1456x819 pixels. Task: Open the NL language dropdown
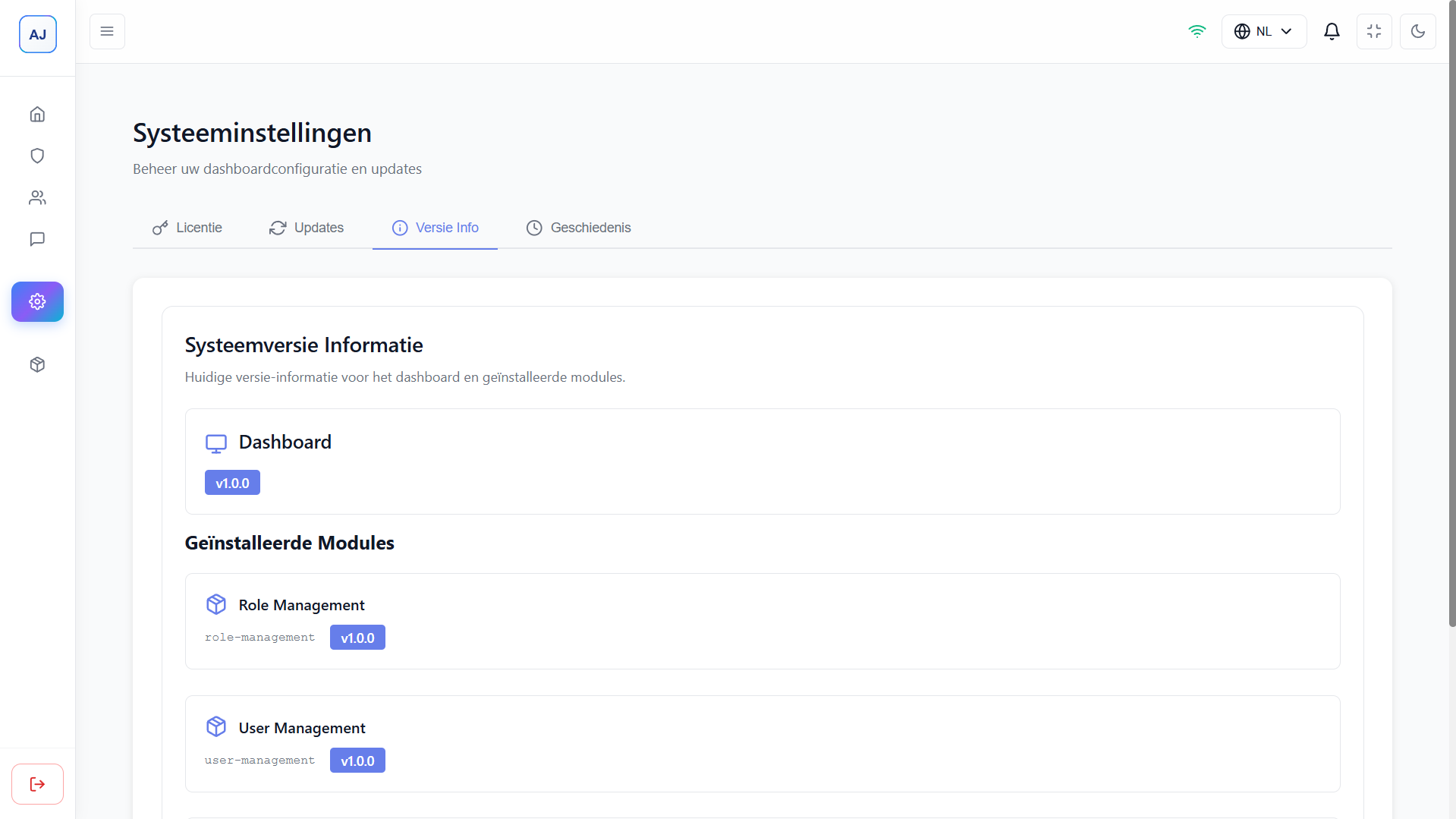[1264, 31]
